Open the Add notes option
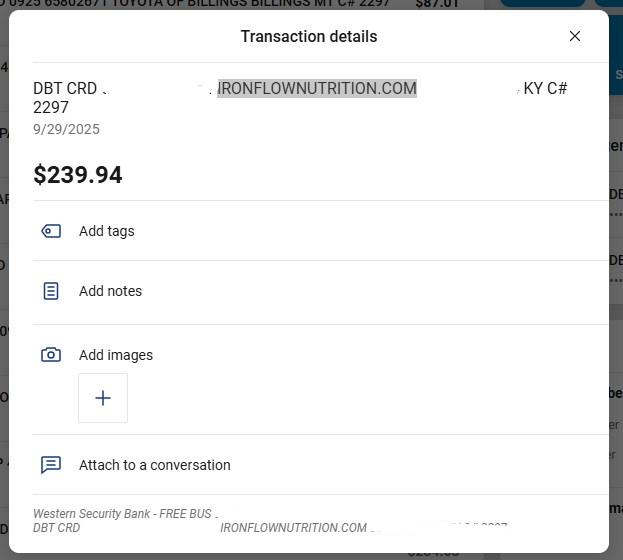 pyautogui.click(x=110, y=291)
